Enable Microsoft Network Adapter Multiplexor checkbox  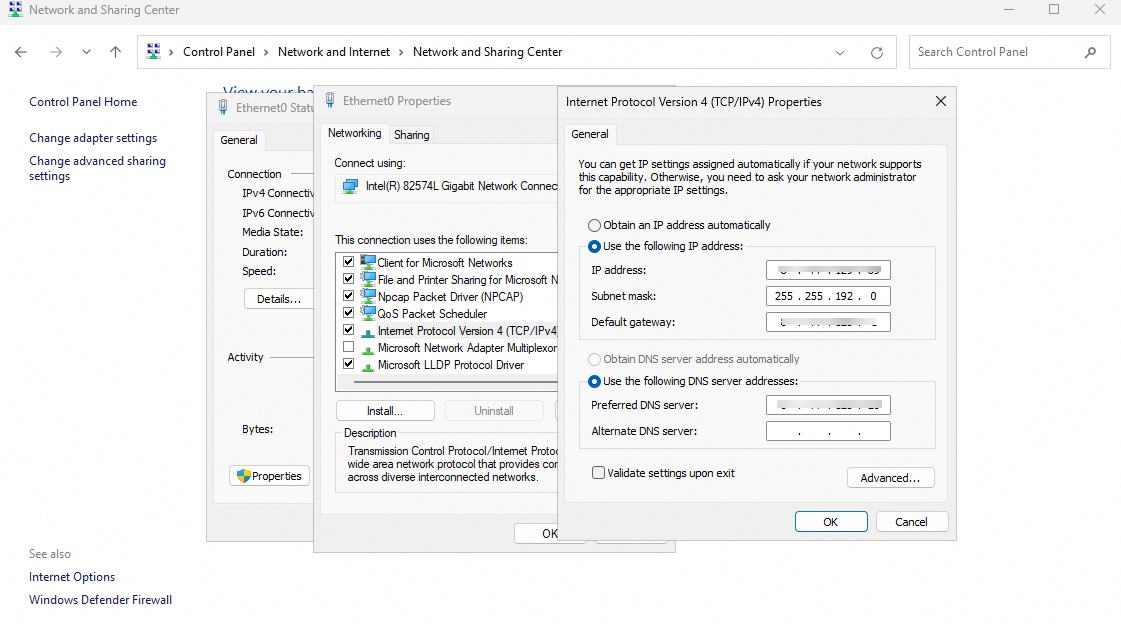(x=349, y=347)
